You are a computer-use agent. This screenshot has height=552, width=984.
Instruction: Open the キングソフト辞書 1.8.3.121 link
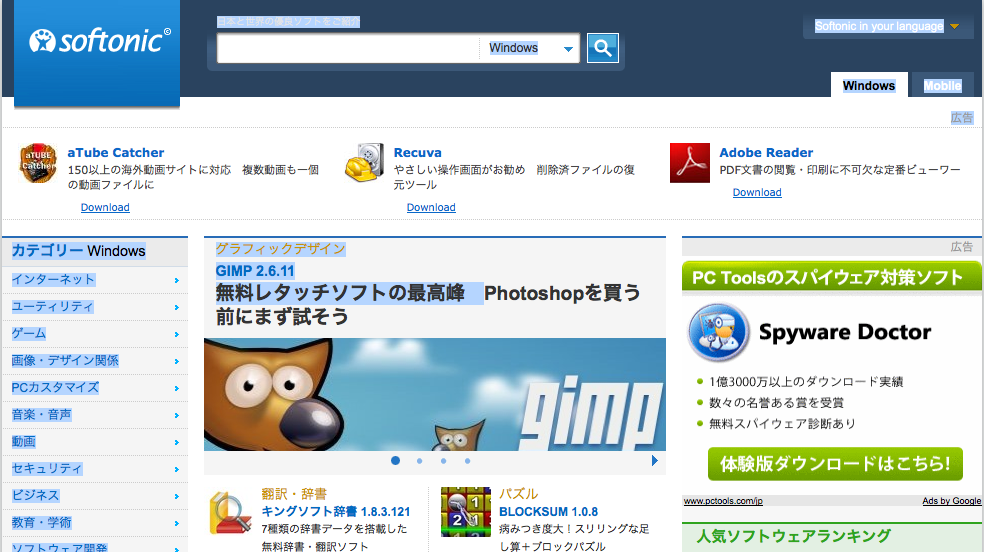(336, 511)
